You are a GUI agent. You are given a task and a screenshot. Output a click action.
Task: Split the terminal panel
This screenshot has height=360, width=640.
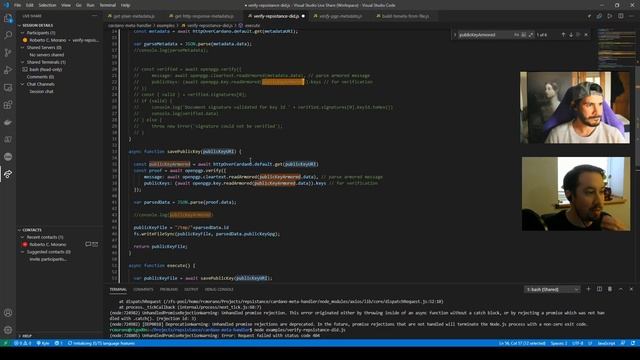point(599,289)
